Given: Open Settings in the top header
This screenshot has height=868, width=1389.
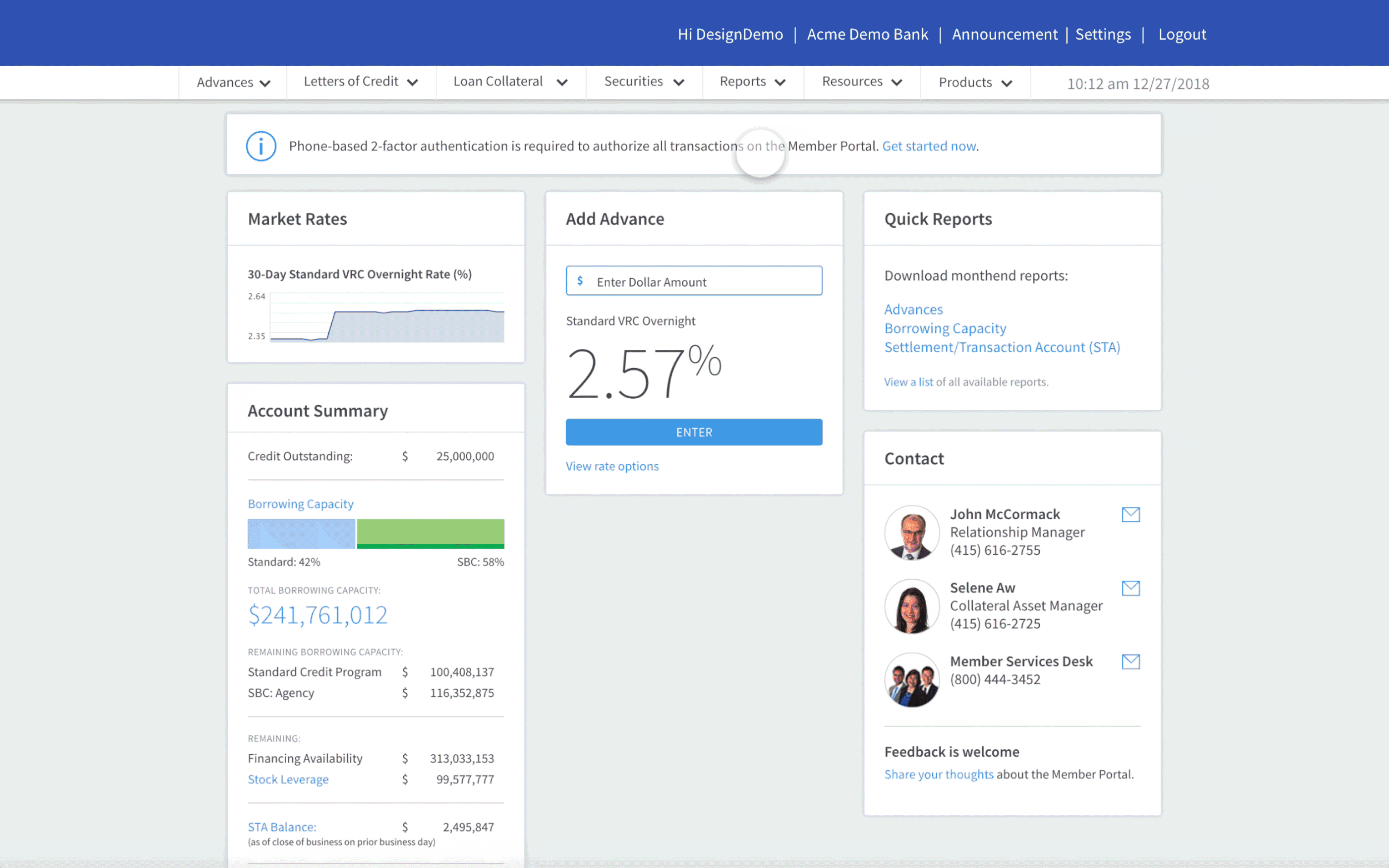Looking at the screenshot, I should [x=1102, y=34].
